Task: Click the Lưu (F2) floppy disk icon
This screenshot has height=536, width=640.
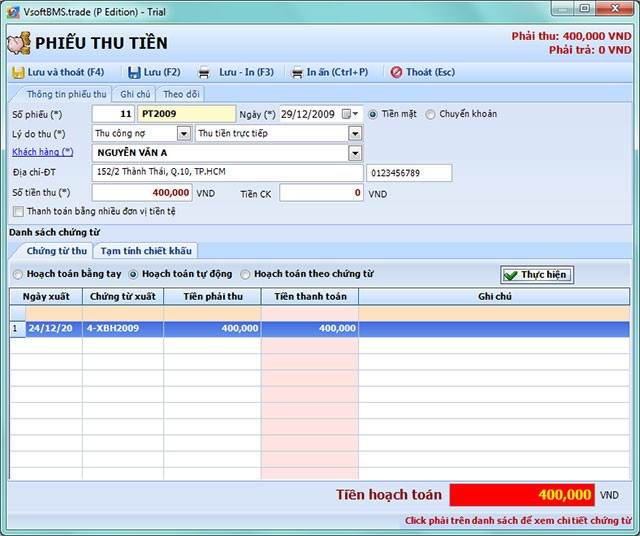Action: click(134, 72)
